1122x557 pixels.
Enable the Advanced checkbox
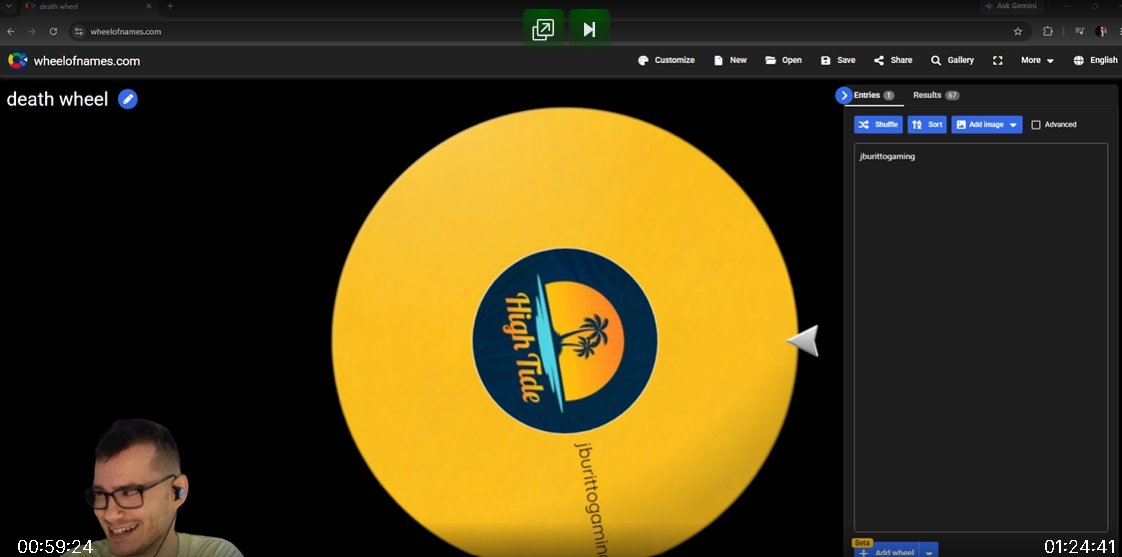coord(1035,125)
